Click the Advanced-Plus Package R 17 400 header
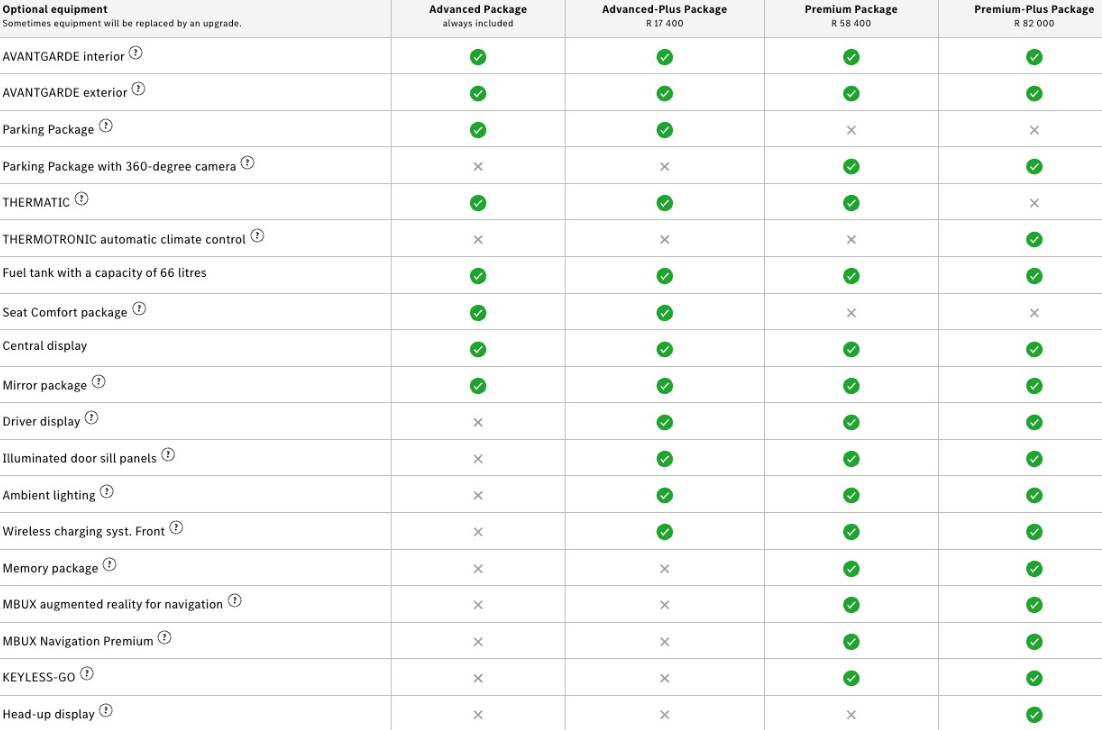Screen dimensions: 1102x730 (x=664, y=16)
